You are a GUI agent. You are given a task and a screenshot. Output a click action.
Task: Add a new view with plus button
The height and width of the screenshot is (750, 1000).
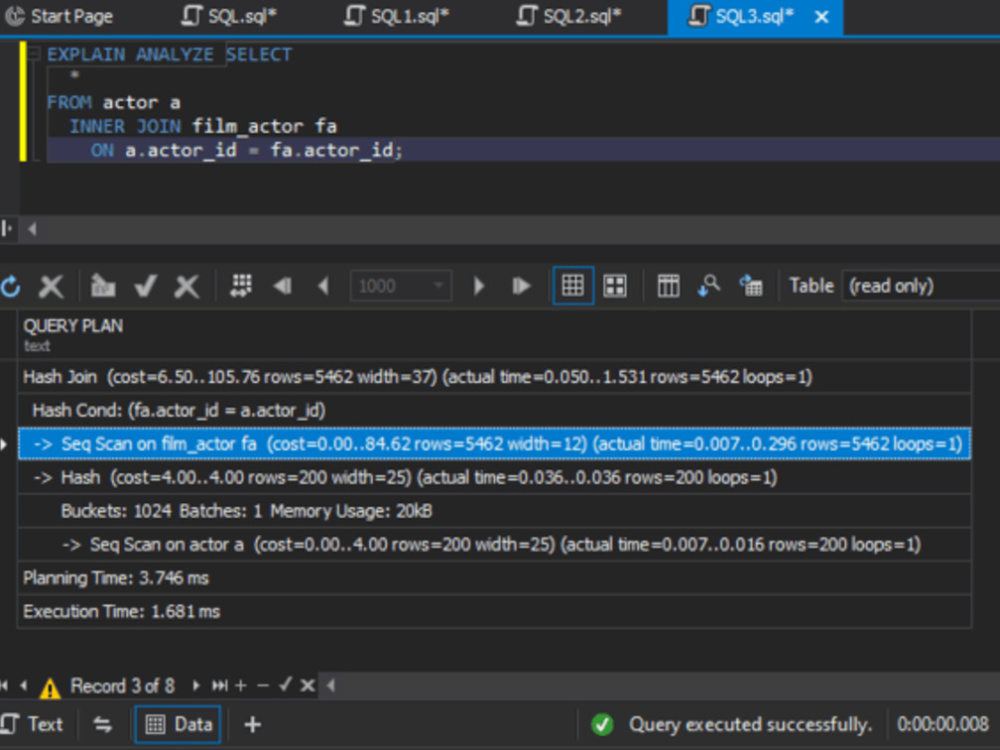click(x=253, y=724)
